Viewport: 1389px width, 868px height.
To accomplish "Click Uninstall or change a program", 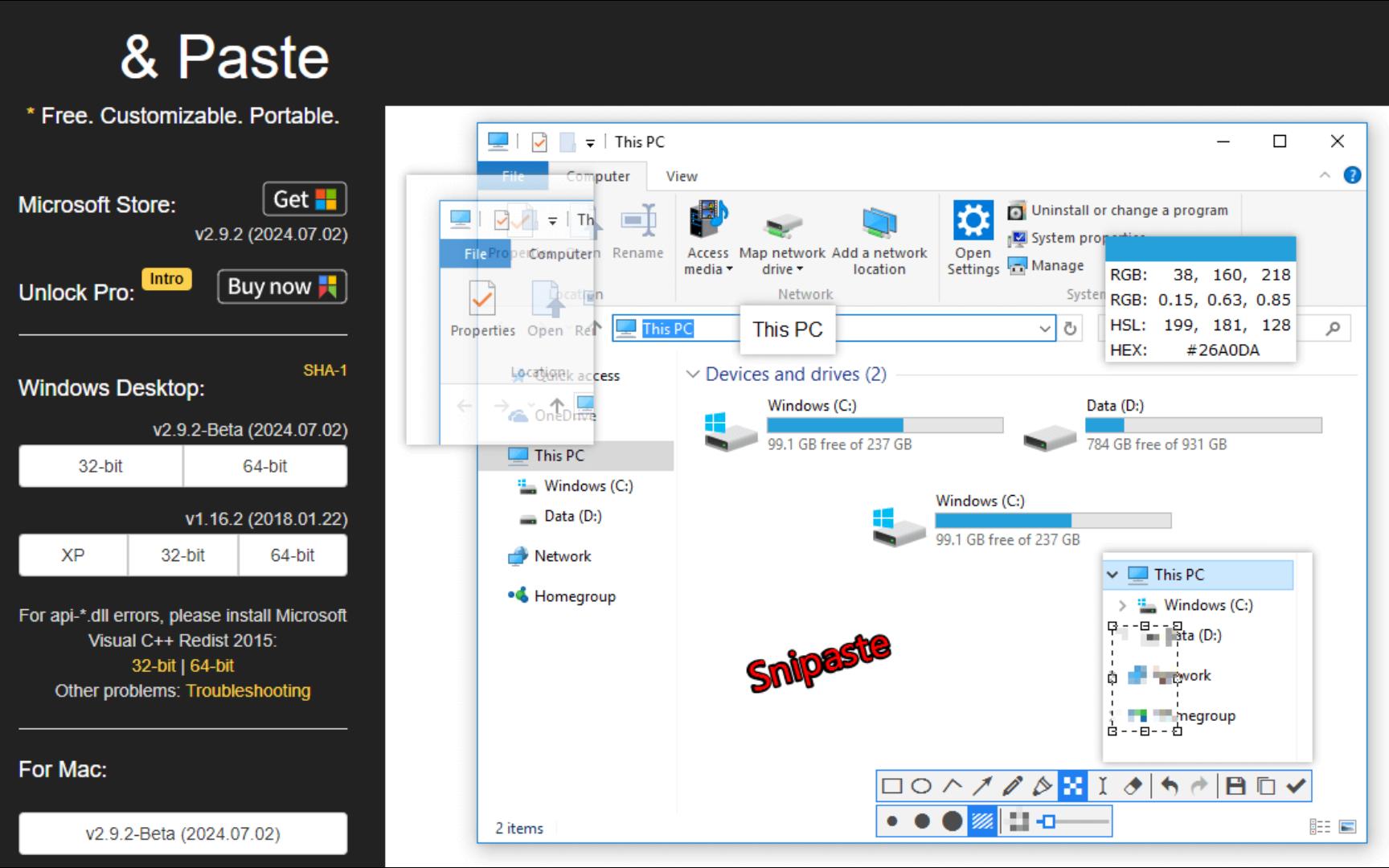I will point(1118,211).
